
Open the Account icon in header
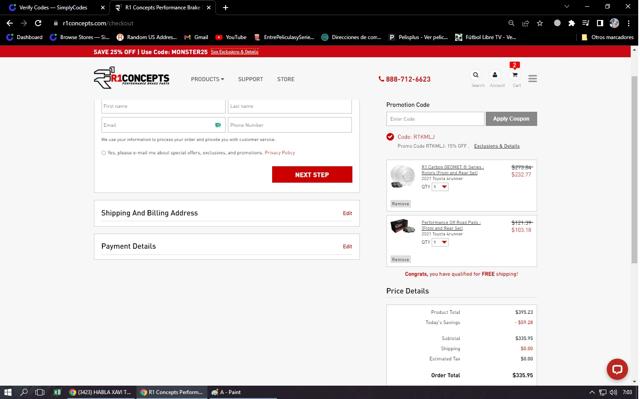point(495,75)
